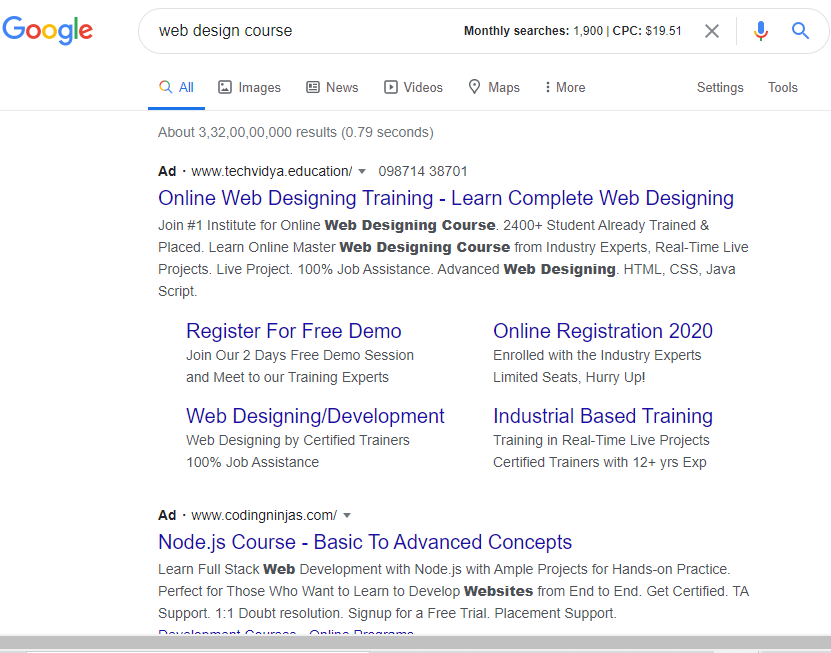Click the Google logo
Image resolution: width=831 pixels, height=653 pixels.
coord(48,30)
